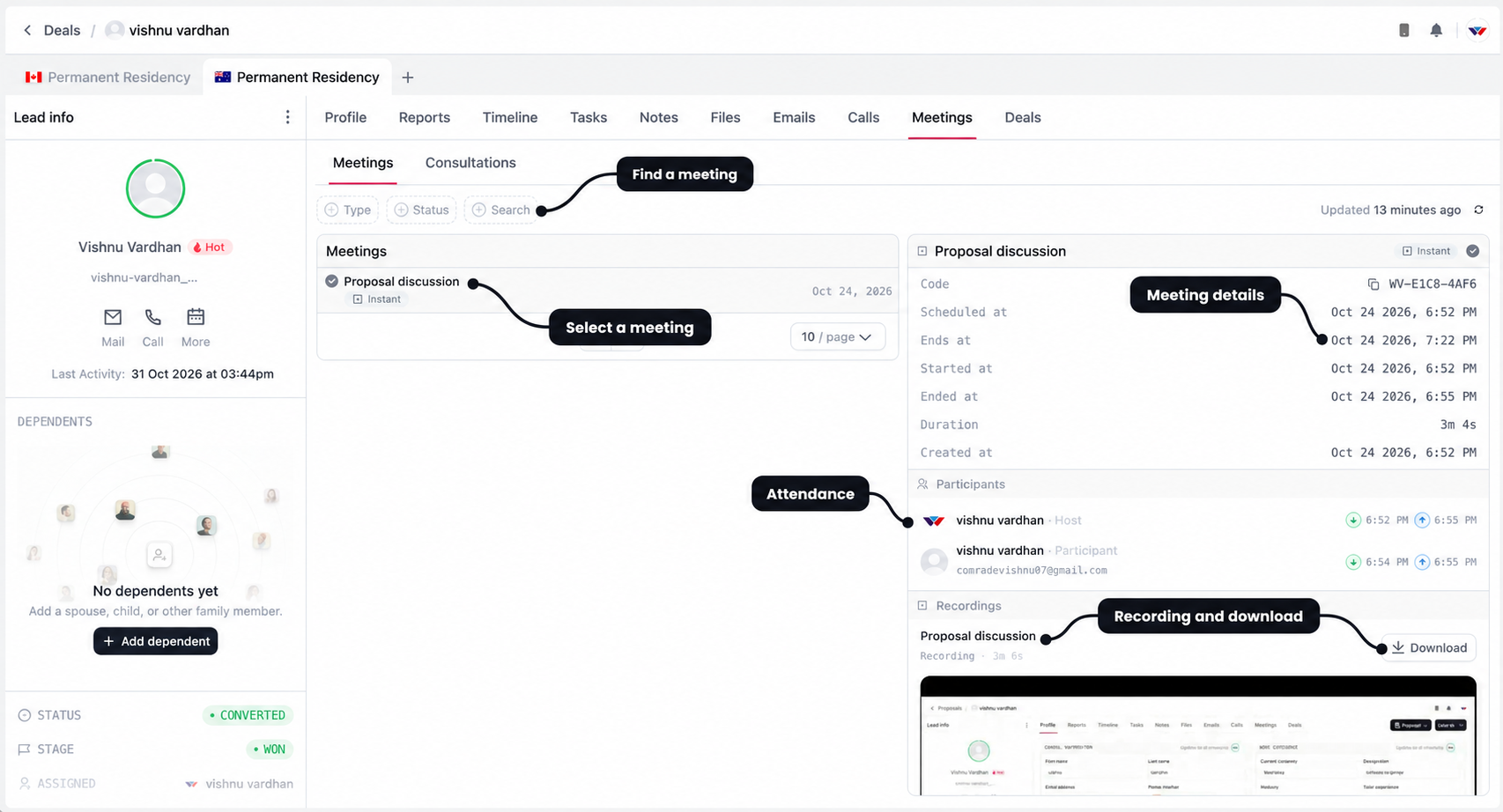This screenshot has height=812, width=1503.
Task: Open the Notes tab
Action: pos(659,117)
